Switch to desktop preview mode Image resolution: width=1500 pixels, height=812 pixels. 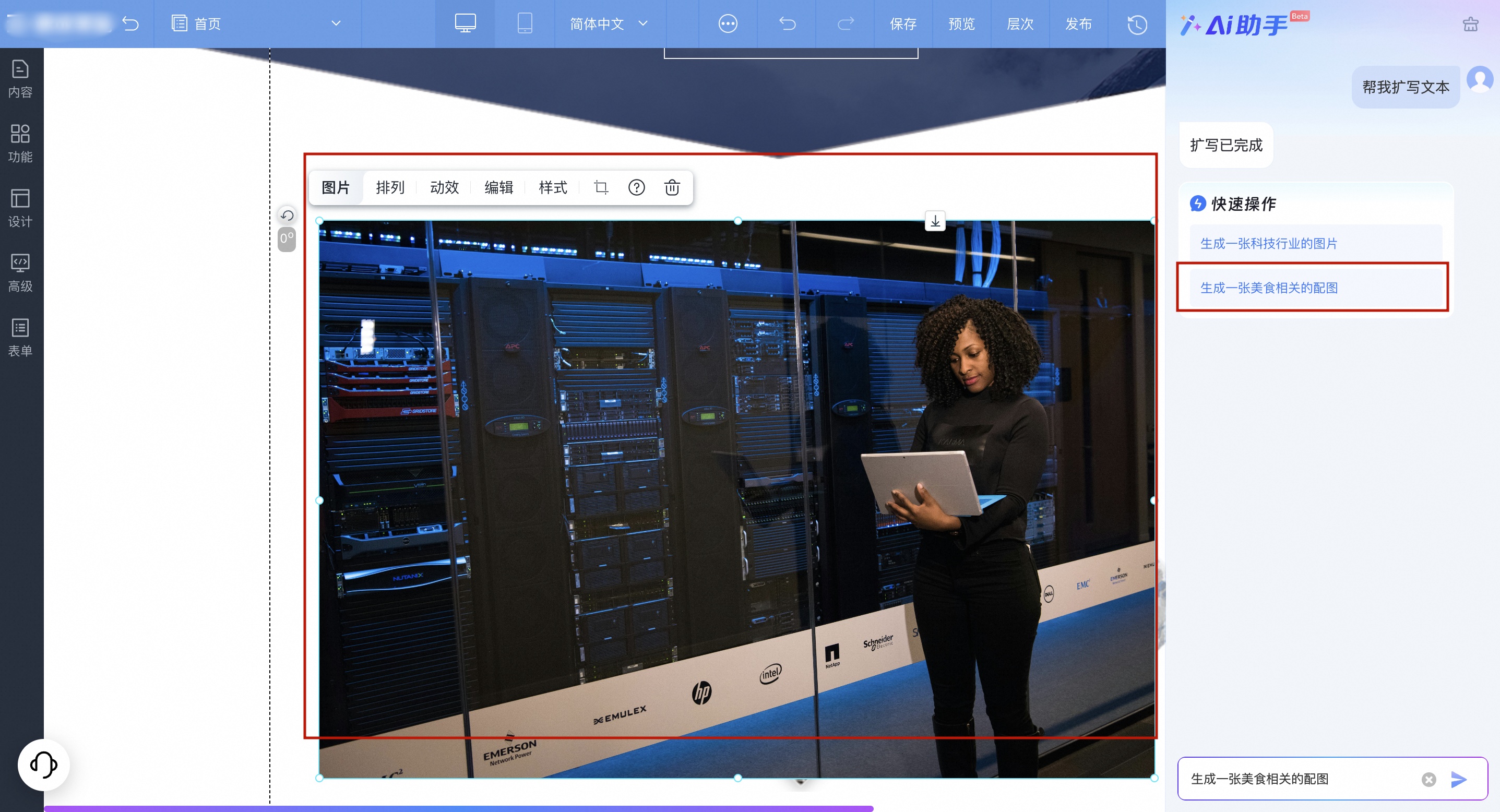pyautogui.click(x=465, y=24)
